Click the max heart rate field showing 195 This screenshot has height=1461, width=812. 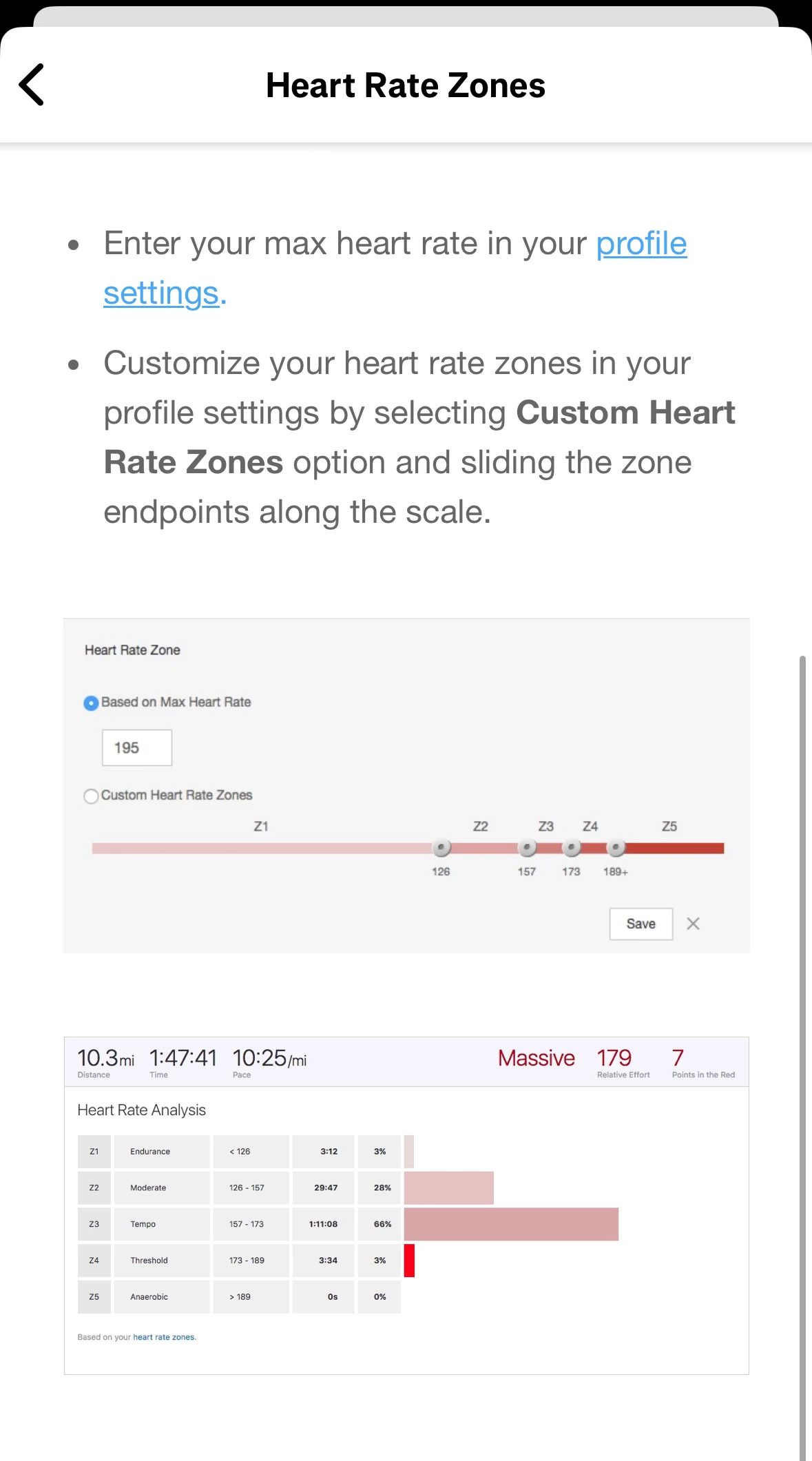coord(137,747)
